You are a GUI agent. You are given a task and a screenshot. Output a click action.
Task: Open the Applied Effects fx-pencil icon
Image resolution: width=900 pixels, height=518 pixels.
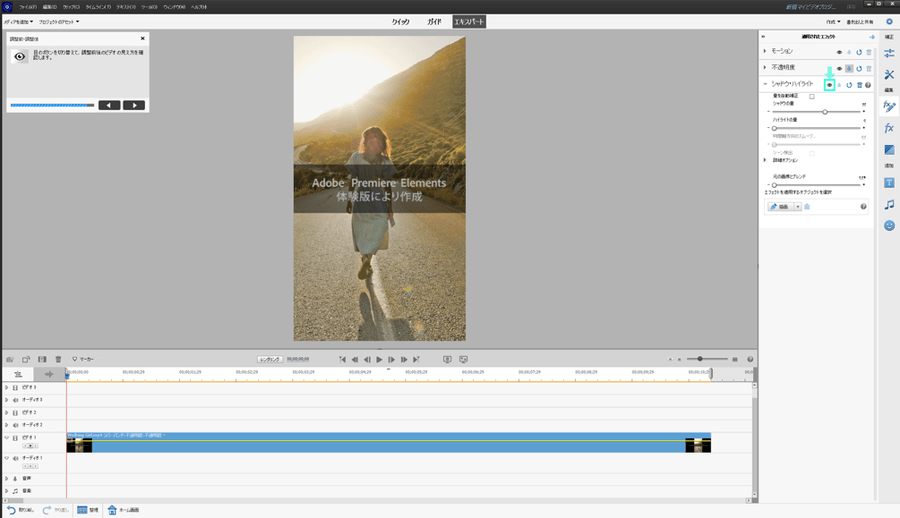(x=889, y=106)
